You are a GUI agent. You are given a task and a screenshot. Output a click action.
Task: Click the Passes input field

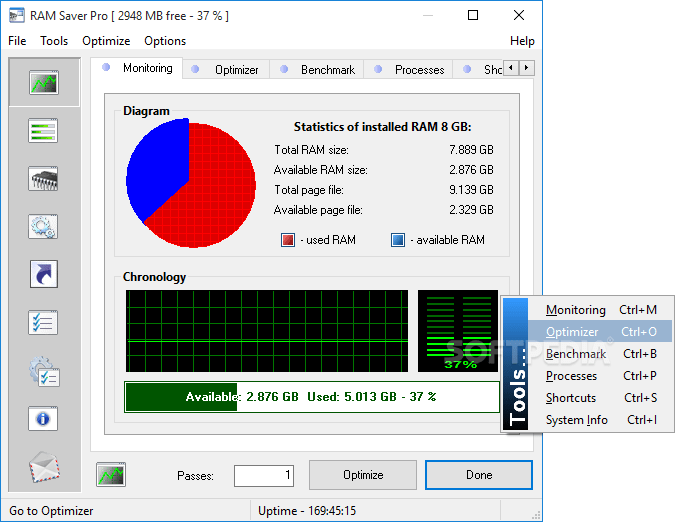tap(264, 476)
